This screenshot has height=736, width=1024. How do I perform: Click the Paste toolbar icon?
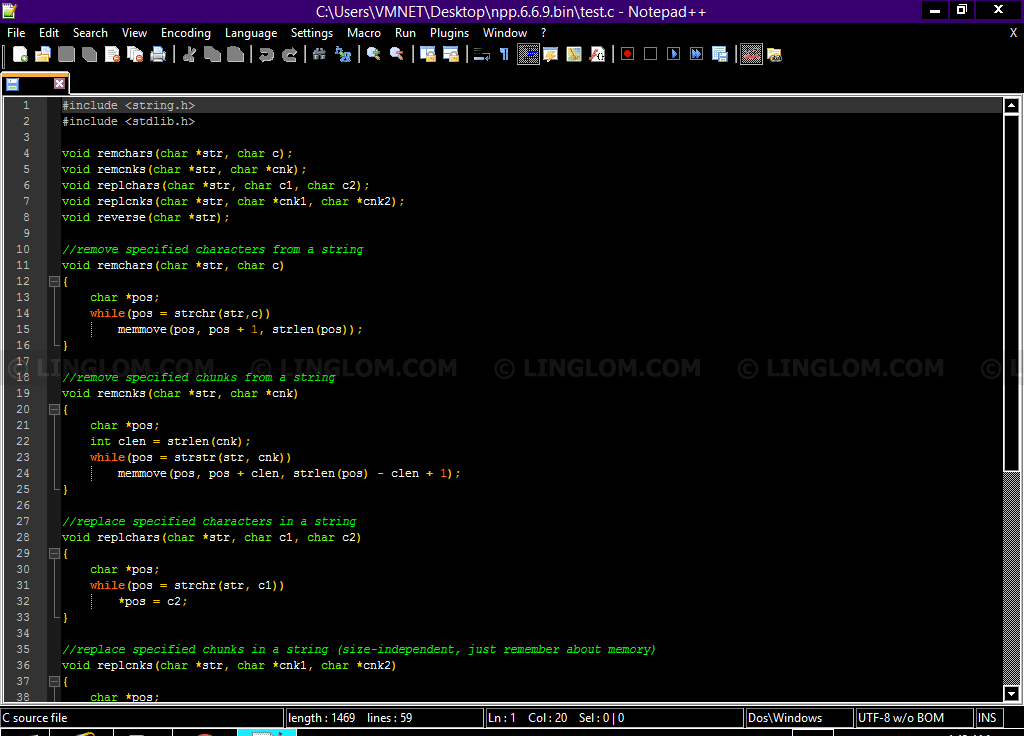coord(235,55)
